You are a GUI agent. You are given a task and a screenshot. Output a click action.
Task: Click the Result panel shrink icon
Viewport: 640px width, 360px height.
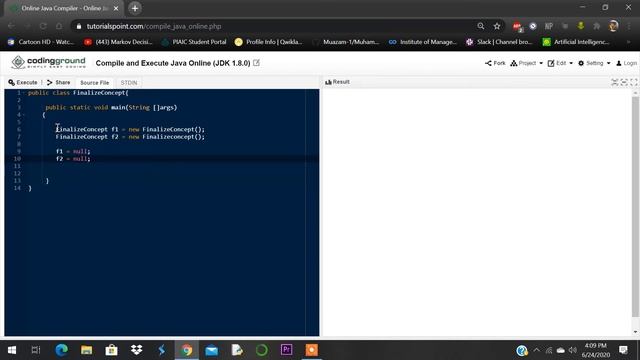[x=615, y=82]
